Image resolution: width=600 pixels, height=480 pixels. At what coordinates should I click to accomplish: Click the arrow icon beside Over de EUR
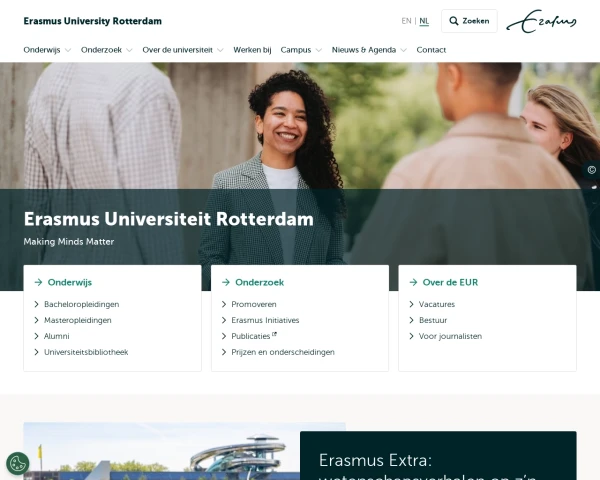click(413, 282)
